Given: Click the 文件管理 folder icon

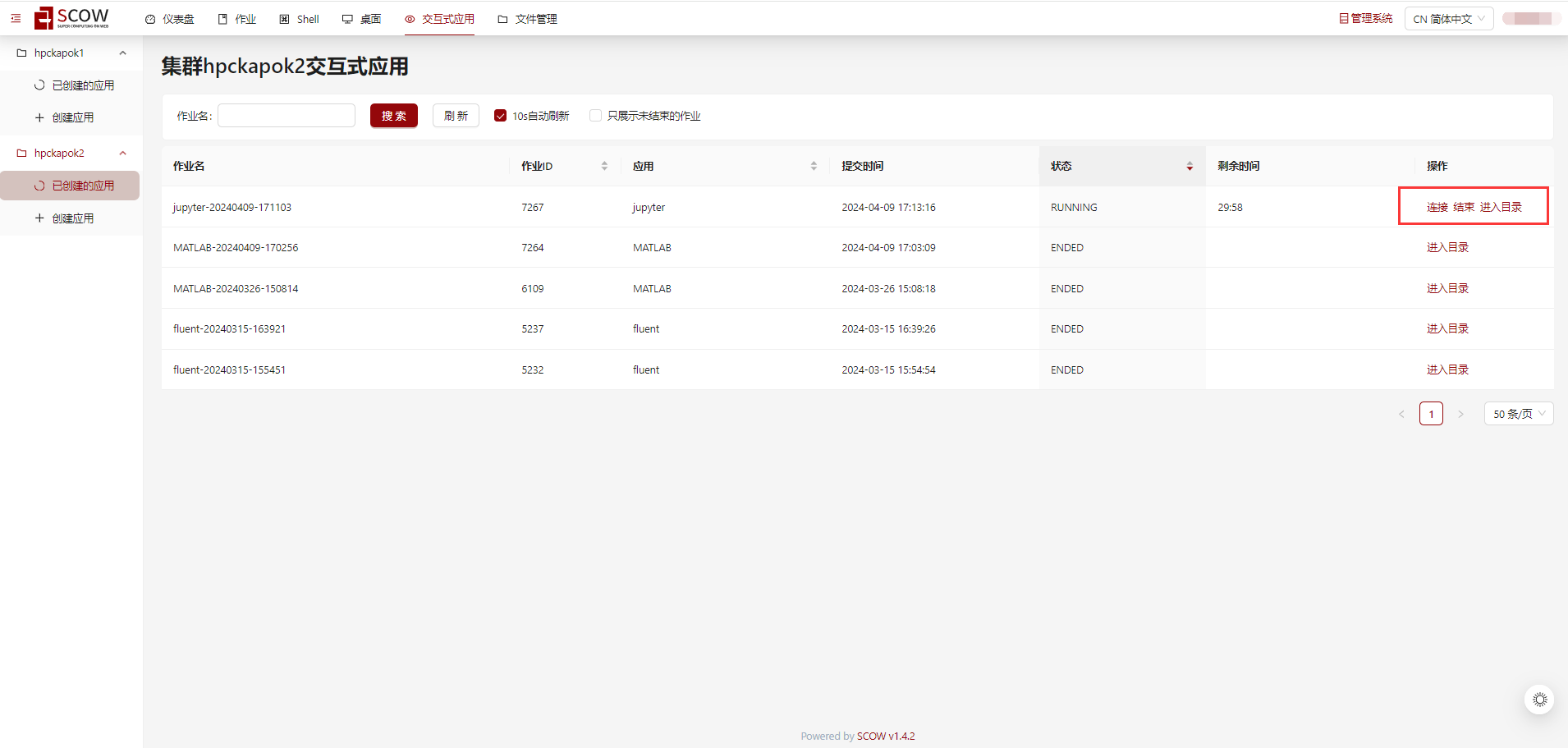Looking at the screenshot, I should [x=502, y=19].
